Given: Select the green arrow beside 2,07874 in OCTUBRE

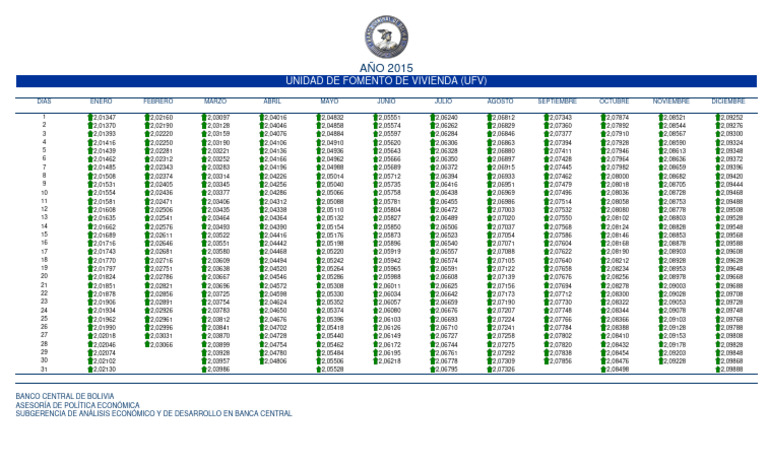Looking at the screenshot, I should (603, 118).
